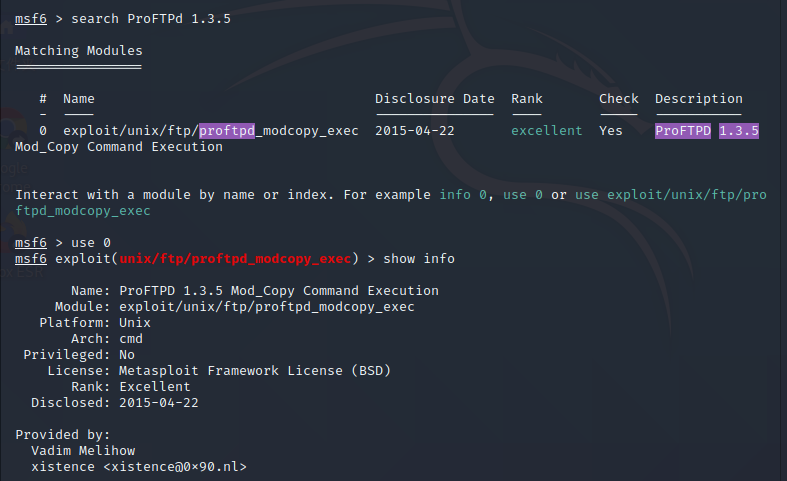Click the 'Description' column header
787x481 pixels.
tap(698, 99)
